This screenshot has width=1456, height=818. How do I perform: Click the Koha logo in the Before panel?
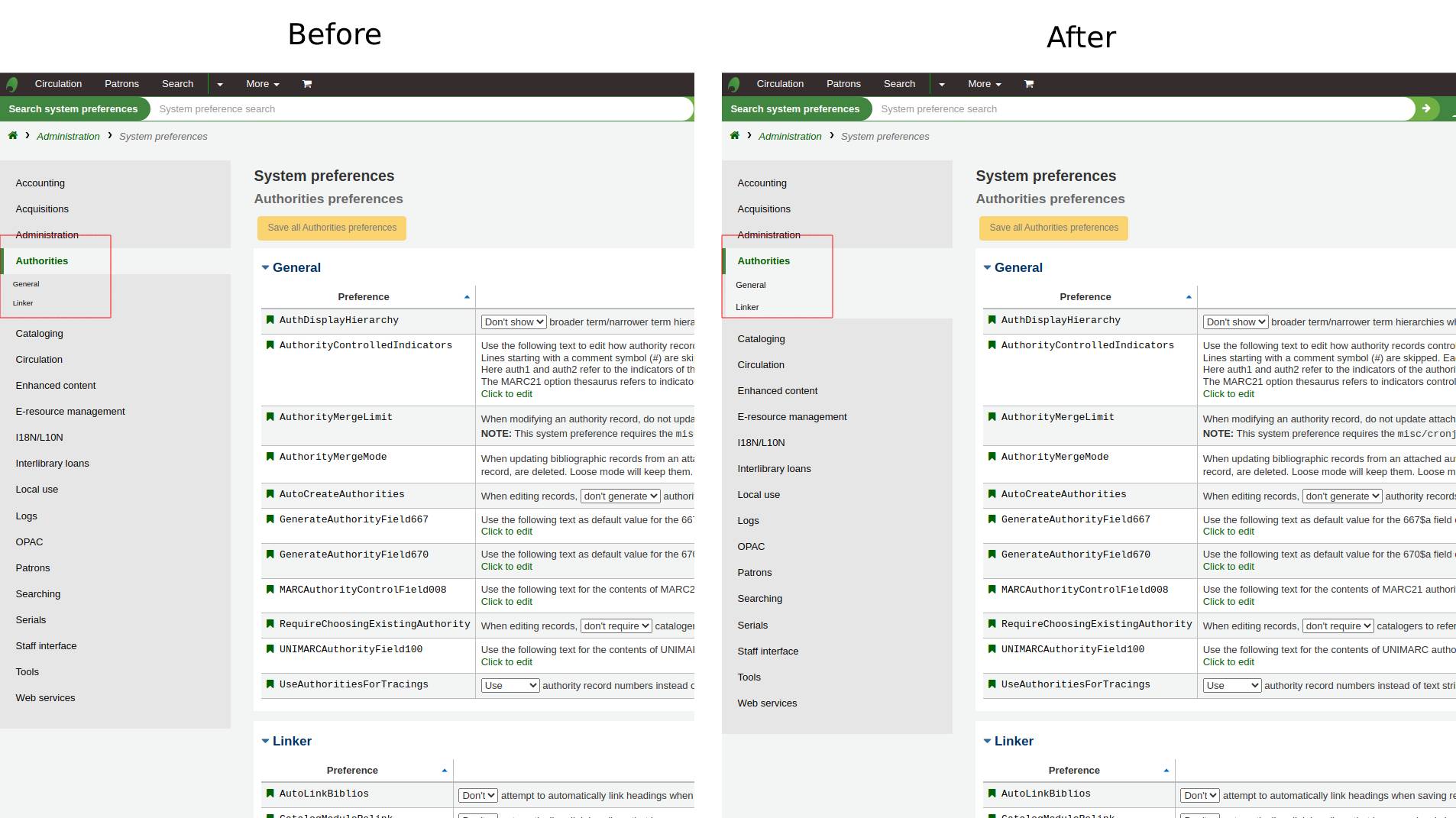point(11,84)
